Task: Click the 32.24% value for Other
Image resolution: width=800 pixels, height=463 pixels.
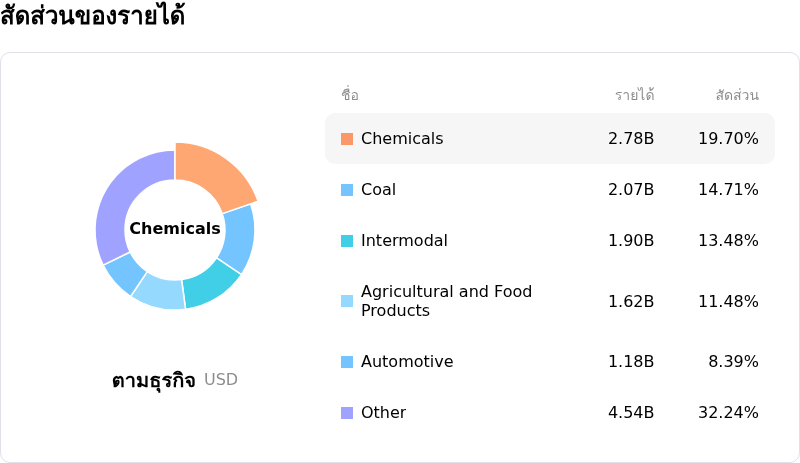Action: click(728, 412)
